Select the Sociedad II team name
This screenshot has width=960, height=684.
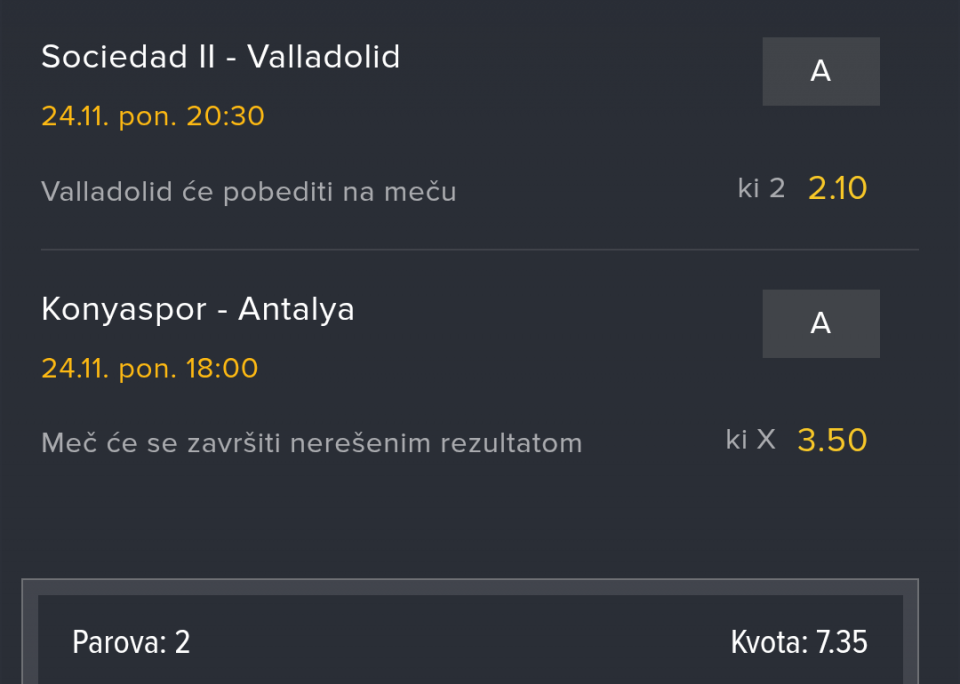(128, 57)
